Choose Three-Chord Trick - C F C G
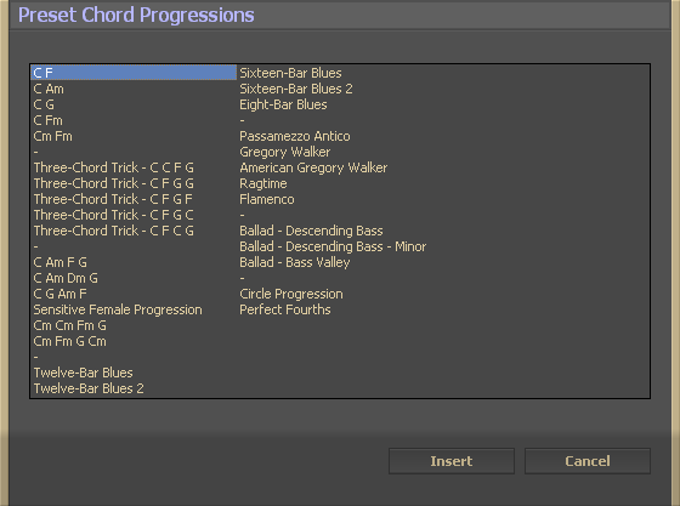680x506 pixels. 114,231
